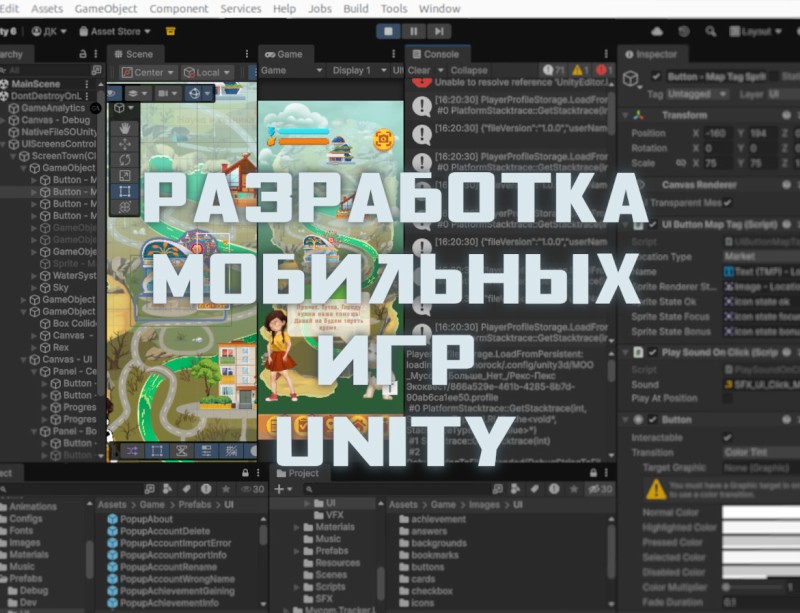Open the achievement folder in Images/UI
The image size is (800, 613).
coord(432,519)
